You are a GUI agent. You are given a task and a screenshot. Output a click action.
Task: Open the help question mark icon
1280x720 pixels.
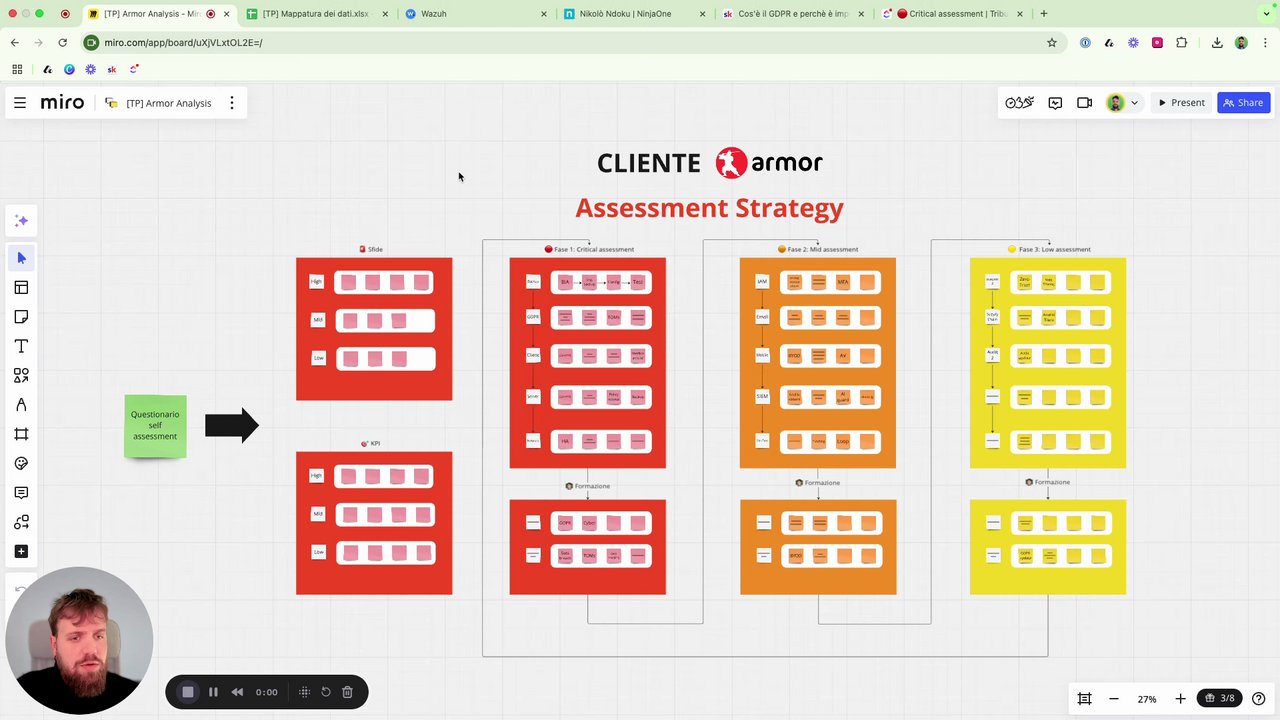click(1259, 699)
